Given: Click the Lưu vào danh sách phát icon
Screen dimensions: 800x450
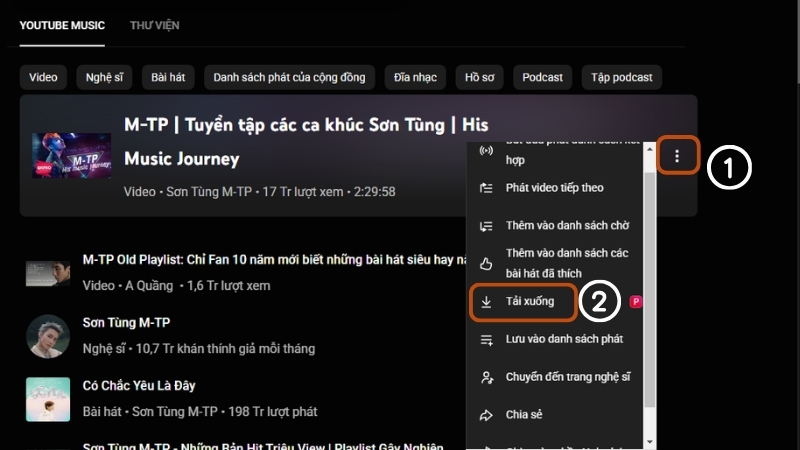Looking at the screenshot, I should click(x=486, y=339).
